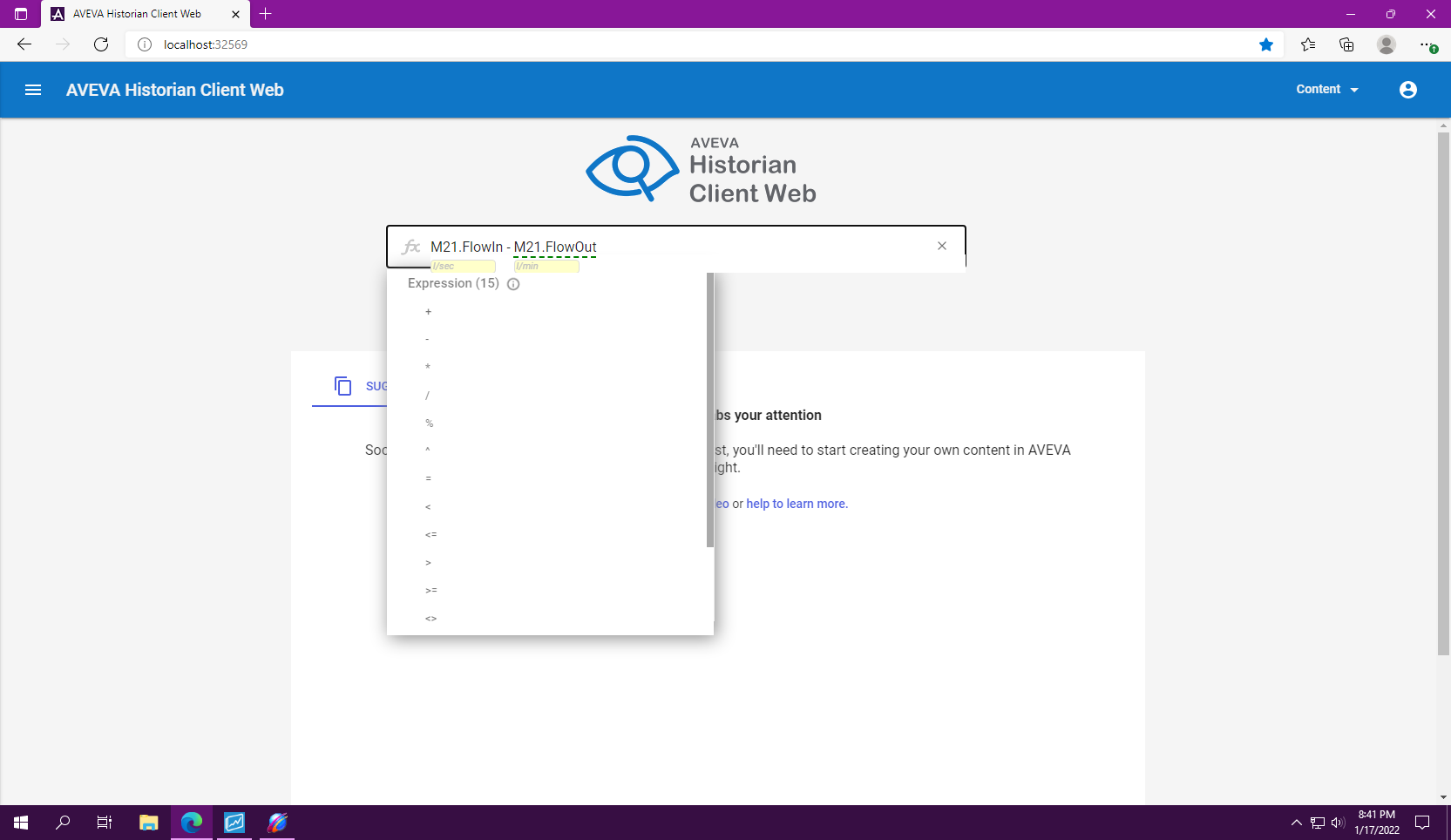Open a new browser tab
Viewport: 1451px width, 840px height.
tap(266, 14)
